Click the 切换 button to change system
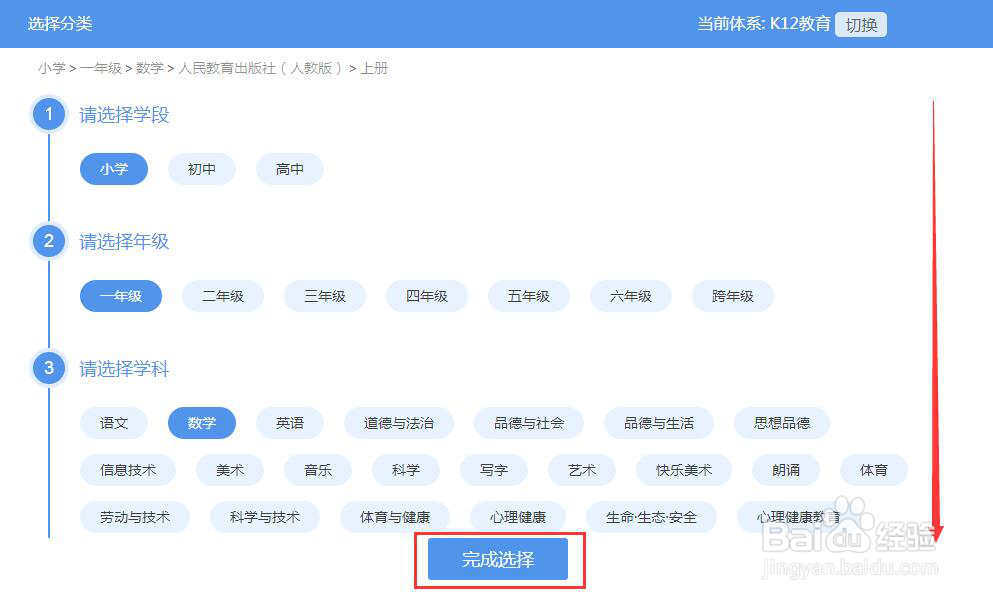This screenshot has height=602, width=993. pyautogui.click(x=860, y=24)
